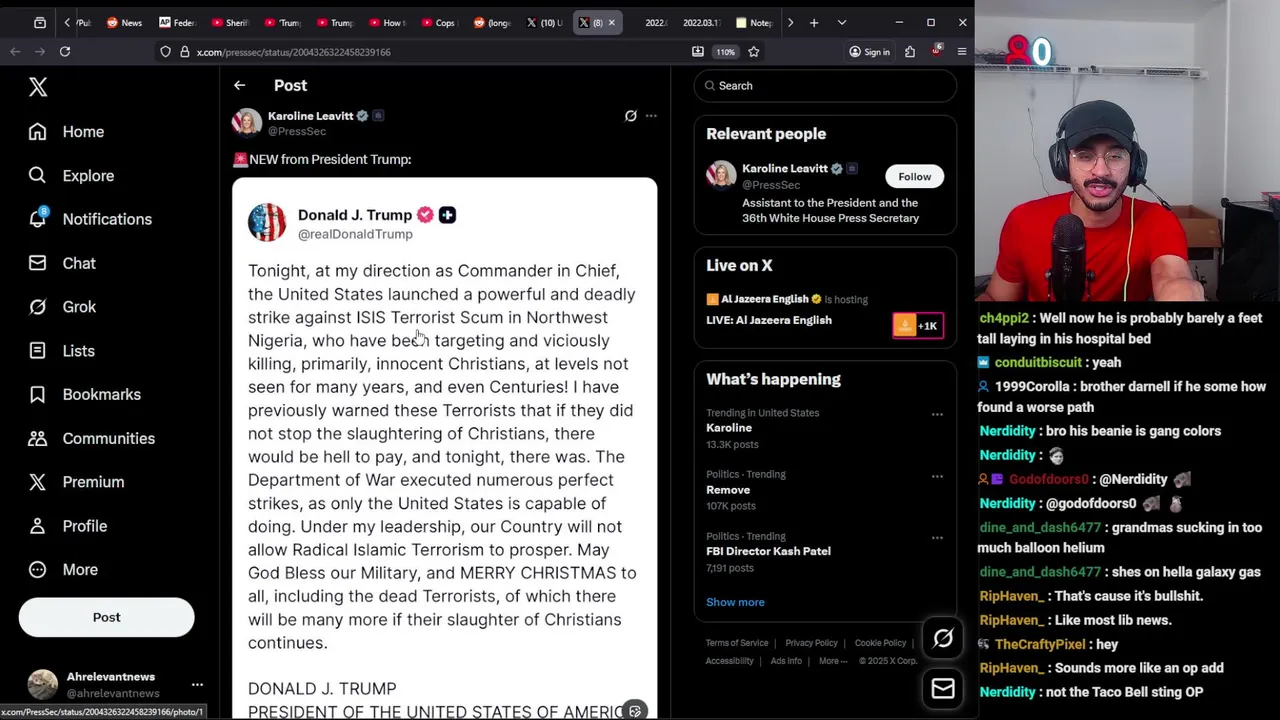Click the embedded image expand icon
This screenshot has width=1280, height=720.
pos(634,711)
